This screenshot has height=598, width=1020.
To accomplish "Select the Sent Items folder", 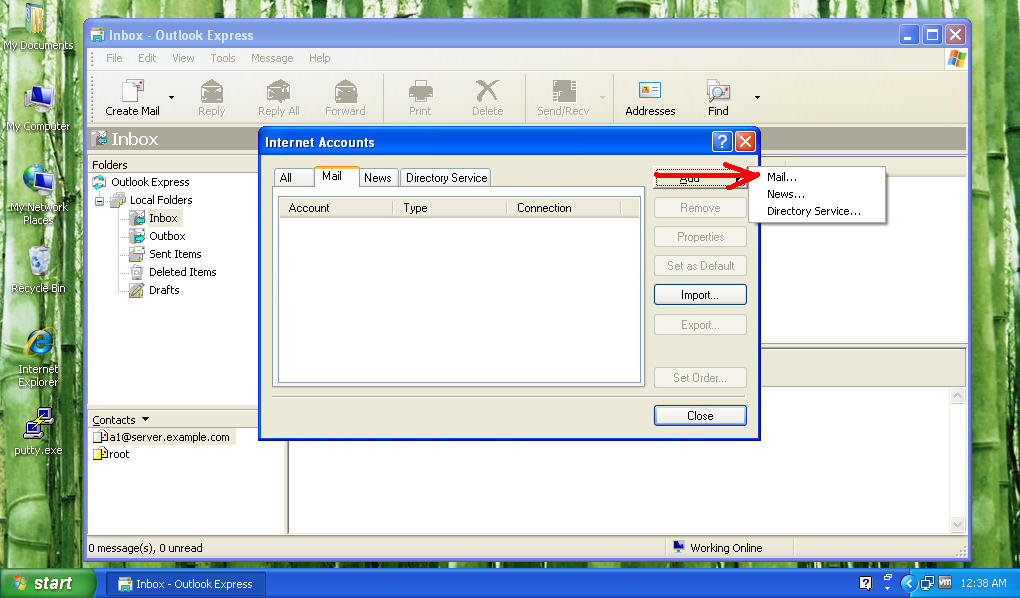I will 175,254.
